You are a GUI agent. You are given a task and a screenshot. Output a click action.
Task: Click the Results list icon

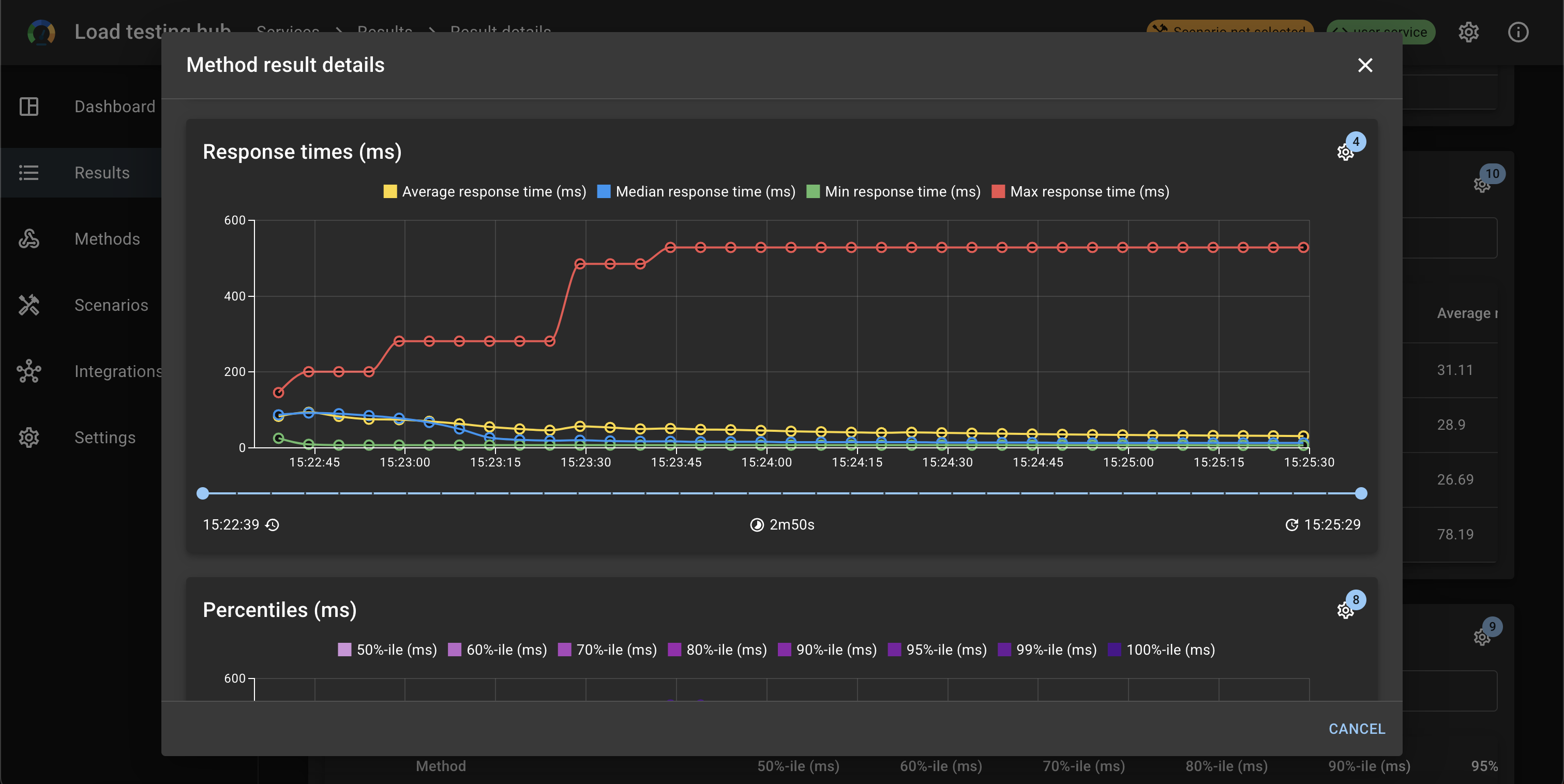click(x=28, y=173)
